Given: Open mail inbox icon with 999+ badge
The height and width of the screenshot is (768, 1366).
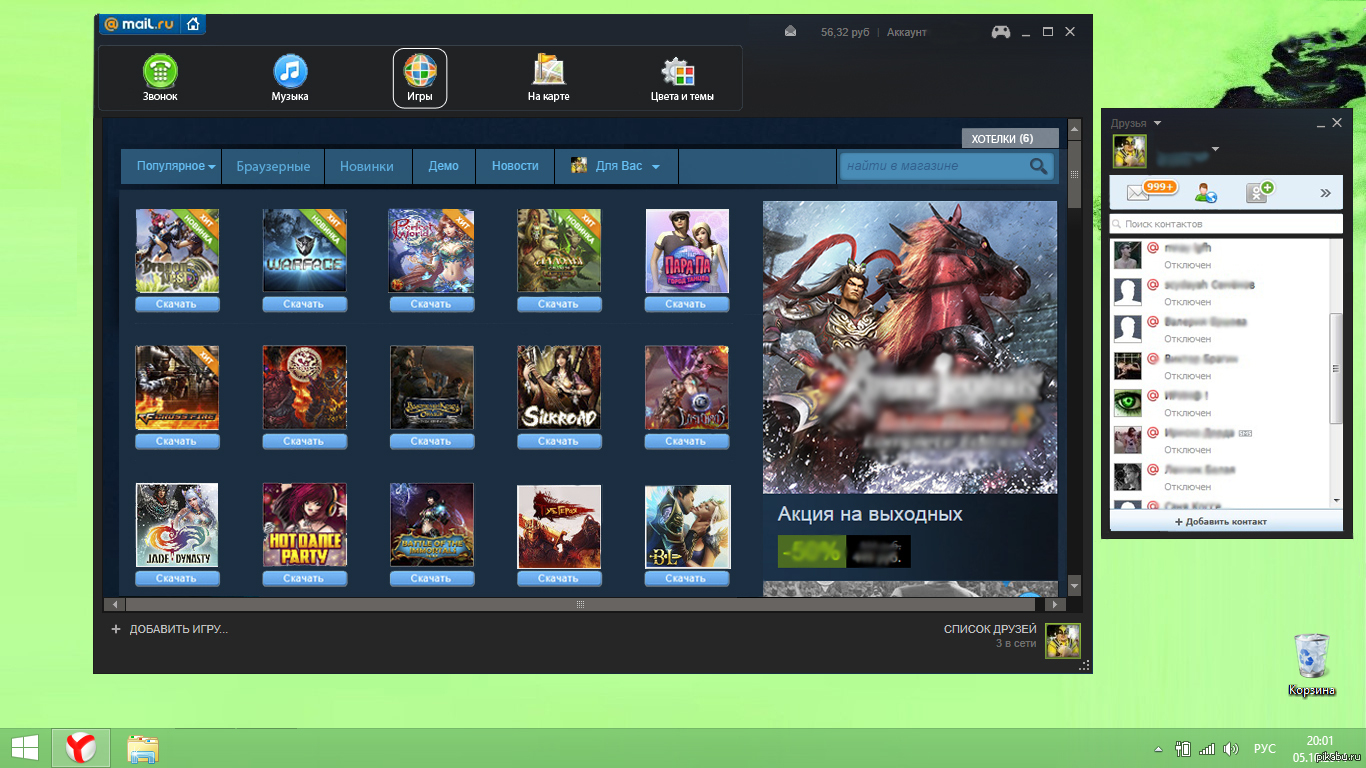Looking at the screenshot, I should [1140, 193].
